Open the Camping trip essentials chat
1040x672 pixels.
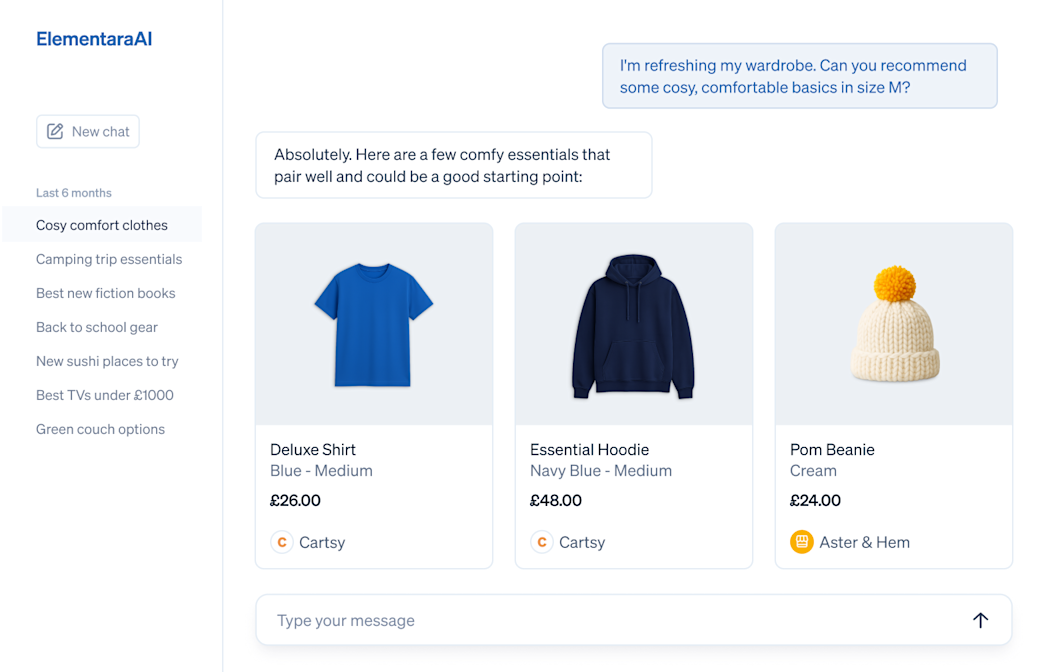pos(109,259)
